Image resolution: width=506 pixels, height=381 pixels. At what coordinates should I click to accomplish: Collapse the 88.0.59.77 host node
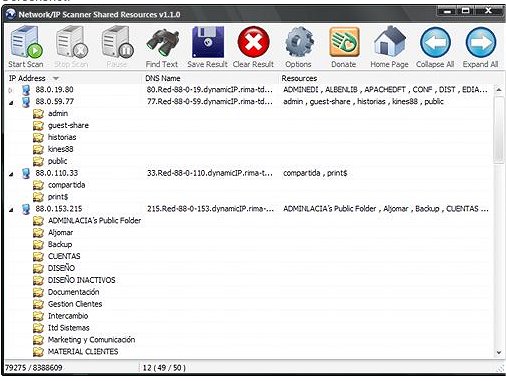pos(11,102)
